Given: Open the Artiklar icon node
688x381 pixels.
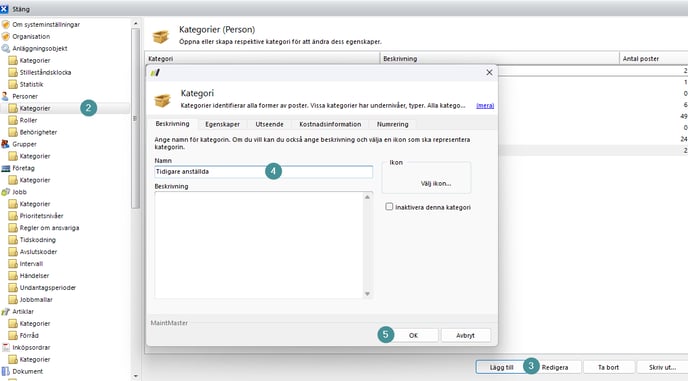Looking at the screenshot, I should click(x=5, y=312).
